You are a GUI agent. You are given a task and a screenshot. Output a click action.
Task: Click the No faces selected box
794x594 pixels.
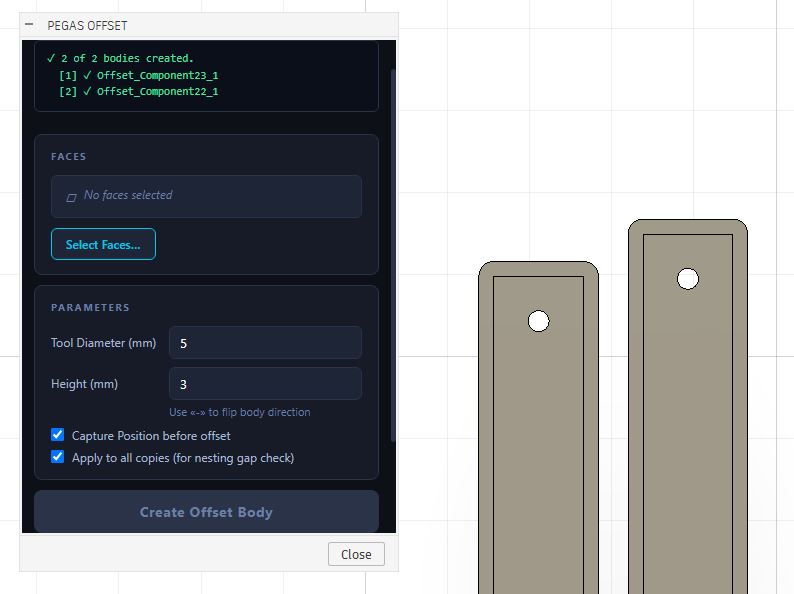206,196
